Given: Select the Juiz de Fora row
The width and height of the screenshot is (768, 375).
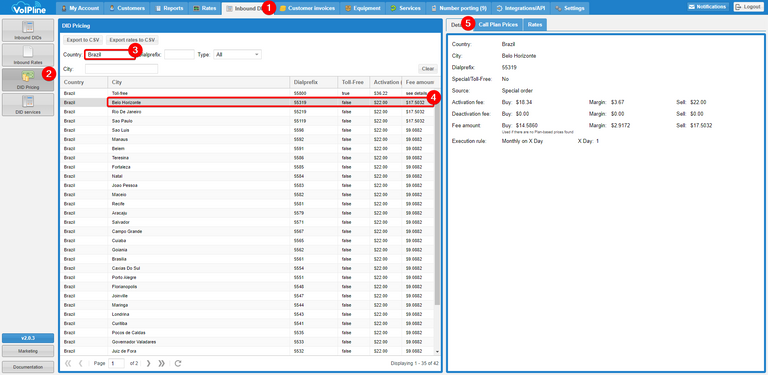Looking at the screenshot, I should [x=247, y=351].
